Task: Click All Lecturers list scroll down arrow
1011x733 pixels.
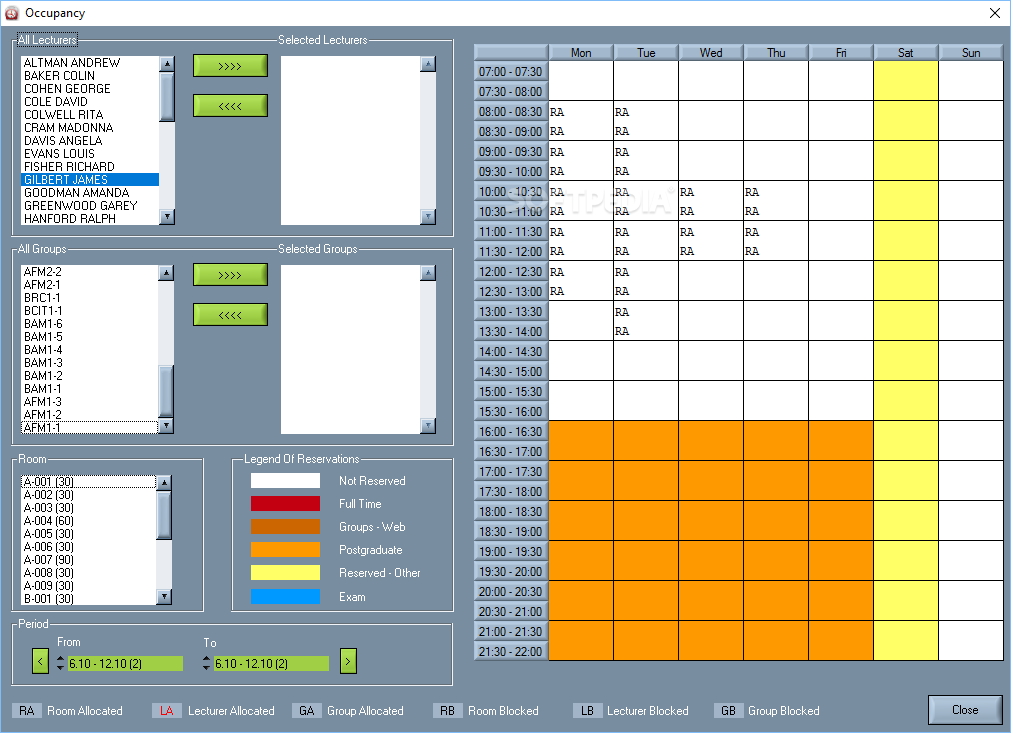Action: (167, 217)
